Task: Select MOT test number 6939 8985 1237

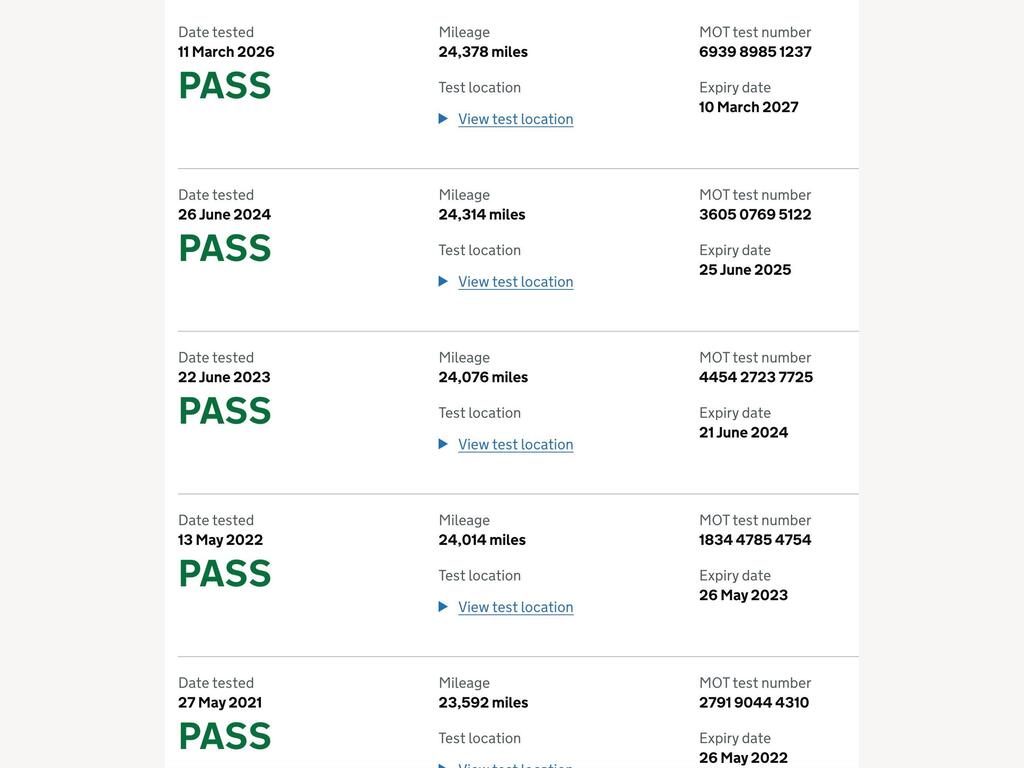Action: 755,52
